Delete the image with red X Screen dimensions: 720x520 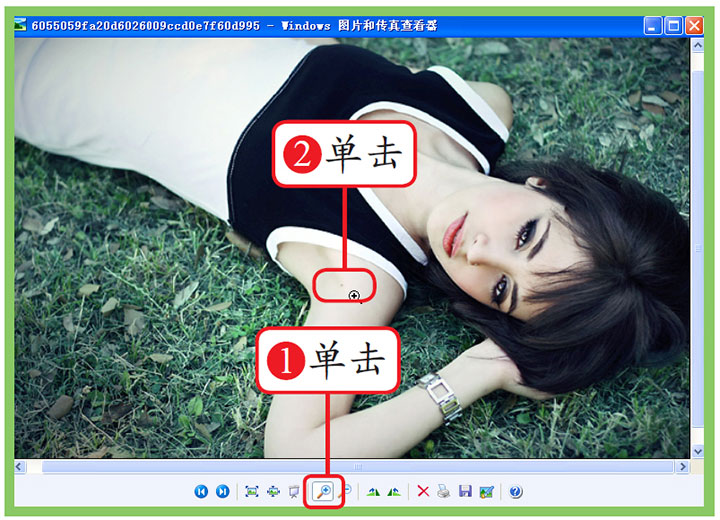[x=423, y=492]
